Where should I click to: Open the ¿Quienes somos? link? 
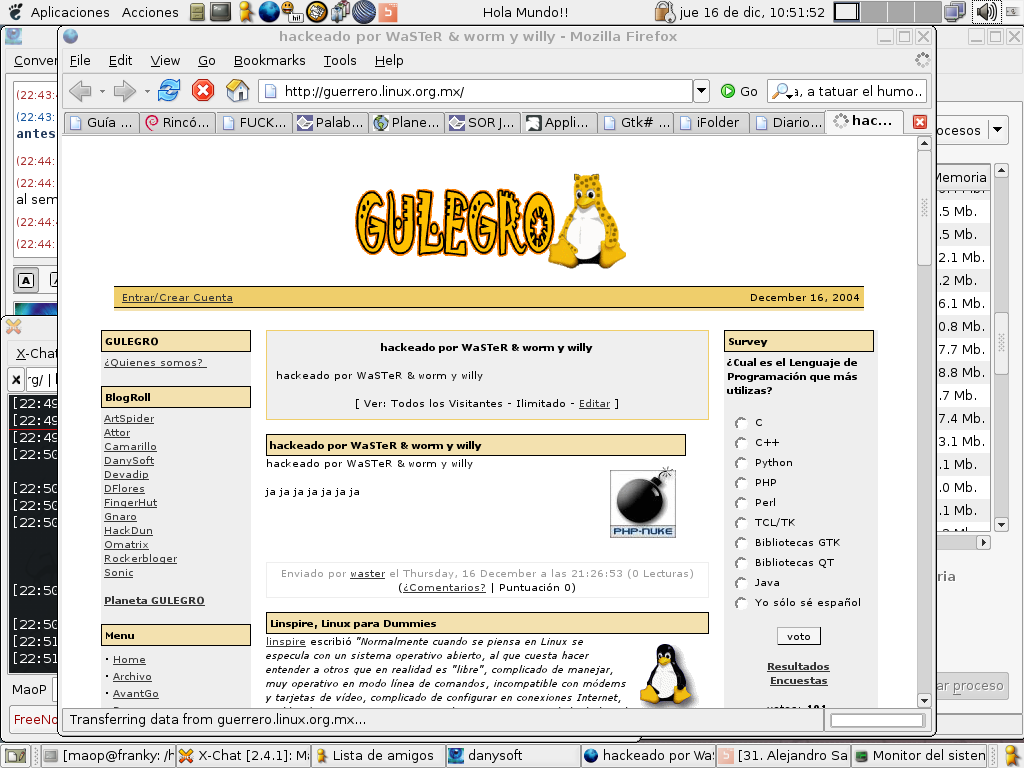(155, 362)
